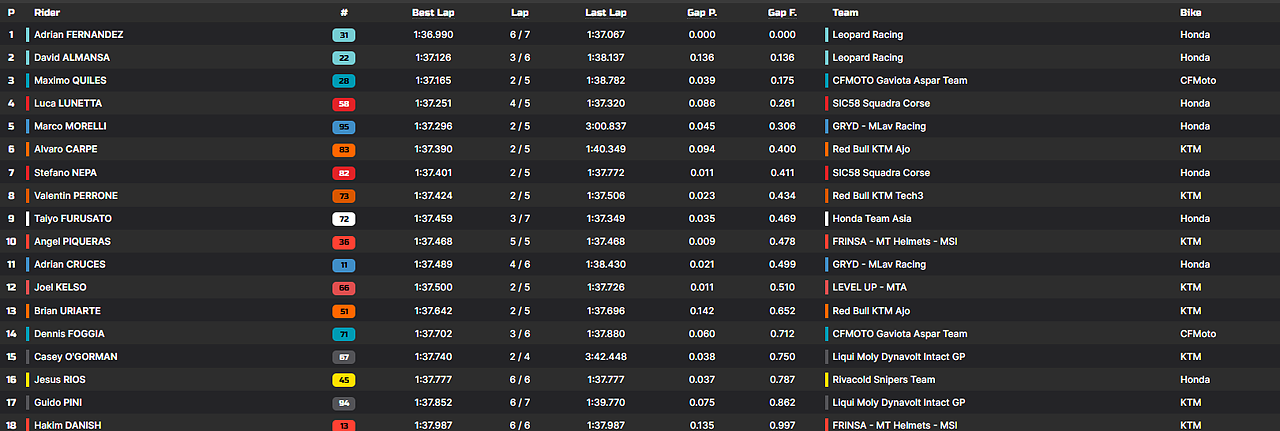Viewport: 1280px width, 431px height.
Task: Click team Rivacold Snipers Team
Action: 883,380
